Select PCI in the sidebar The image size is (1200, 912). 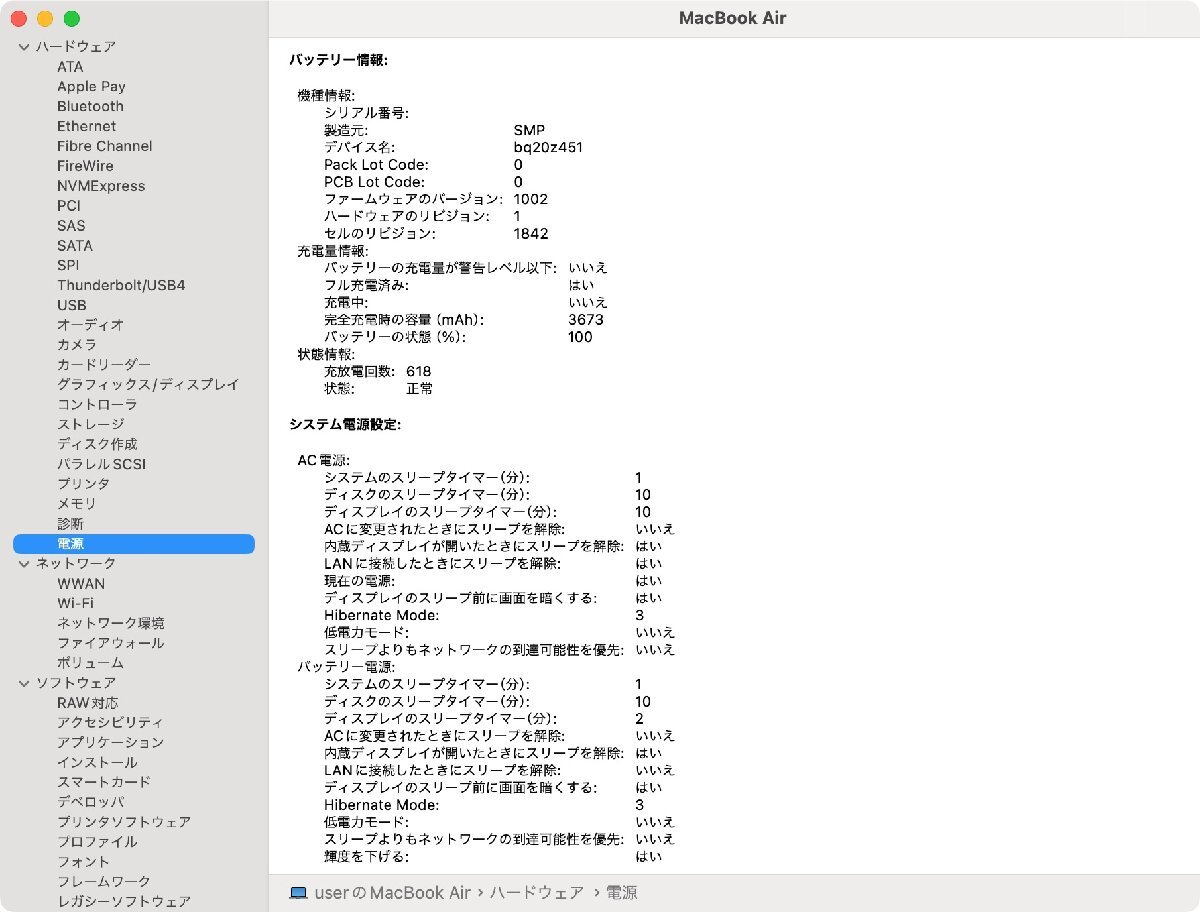(x=69, y=206)
